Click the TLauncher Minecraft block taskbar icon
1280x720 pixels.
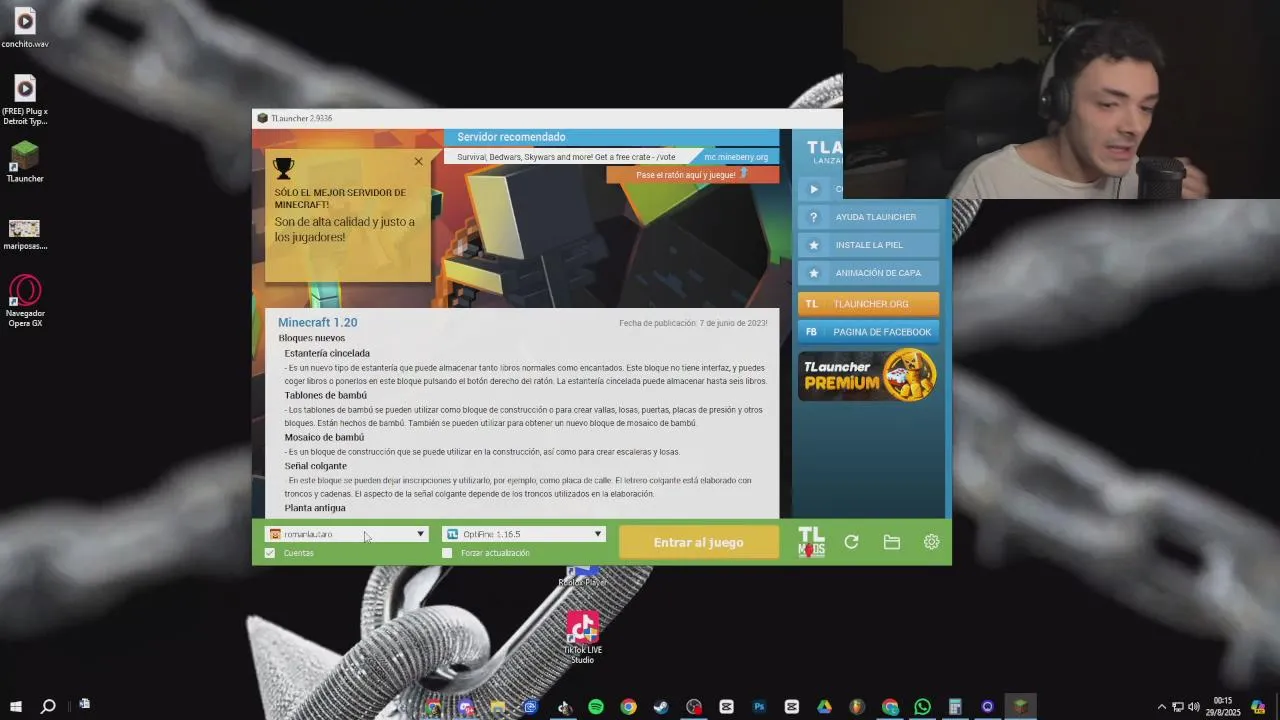tap(1020, 707)
